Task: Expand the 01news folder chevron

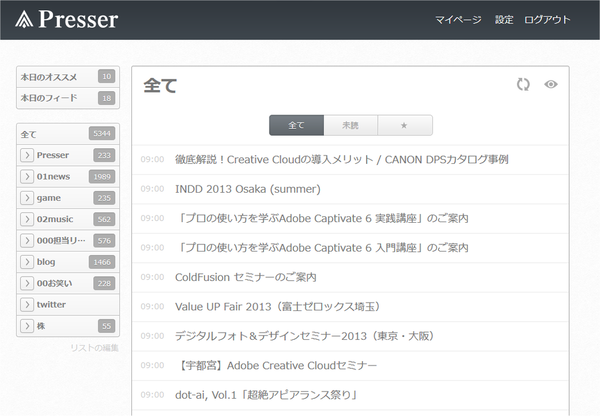Action: point(27,177)
